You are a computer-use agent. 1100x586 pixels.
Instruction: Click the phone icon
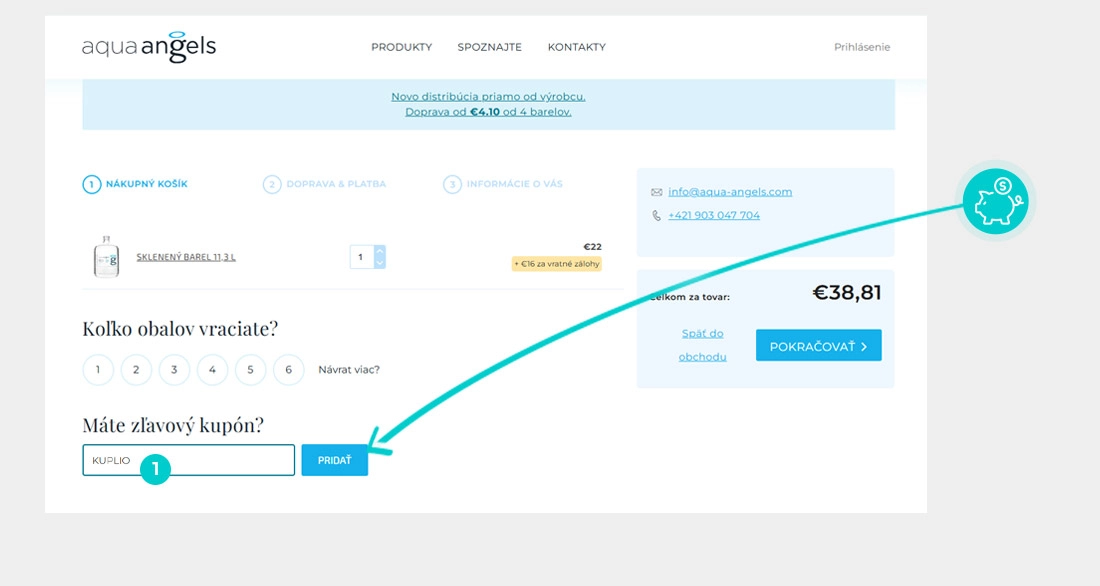point(657,215)
